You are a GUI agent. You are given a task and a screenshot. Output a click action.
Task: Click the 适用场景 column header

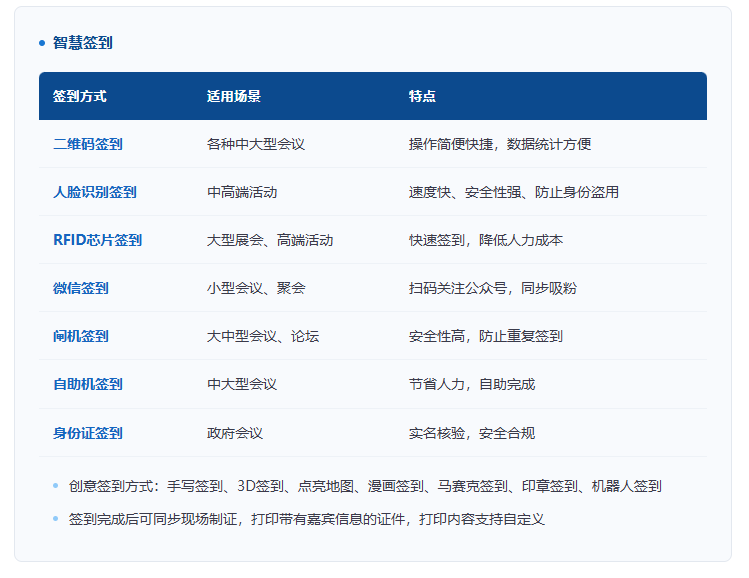coord(234,96)
